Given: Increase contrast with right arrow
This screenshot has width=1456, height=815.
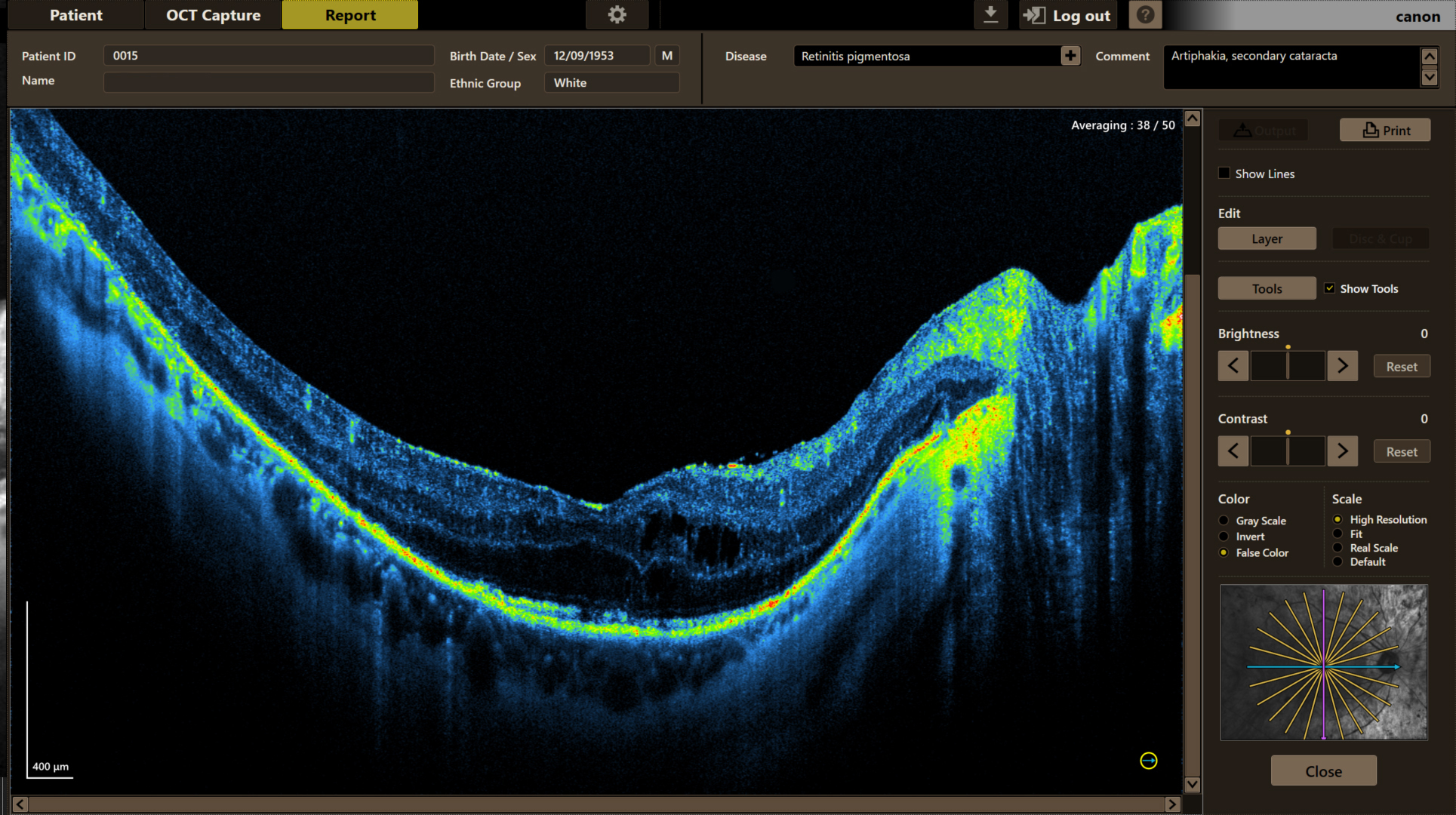Looking at the screenshot, I should [x=1342, y=451].
